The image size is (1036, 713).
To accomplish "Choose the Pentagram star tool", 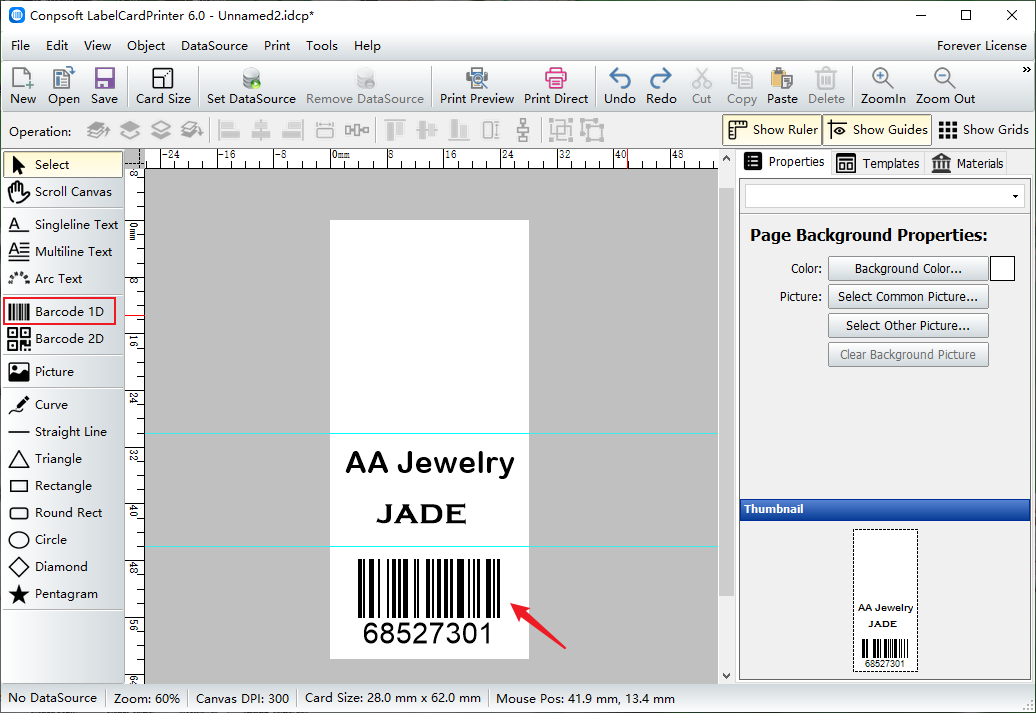I will point(63,594).
